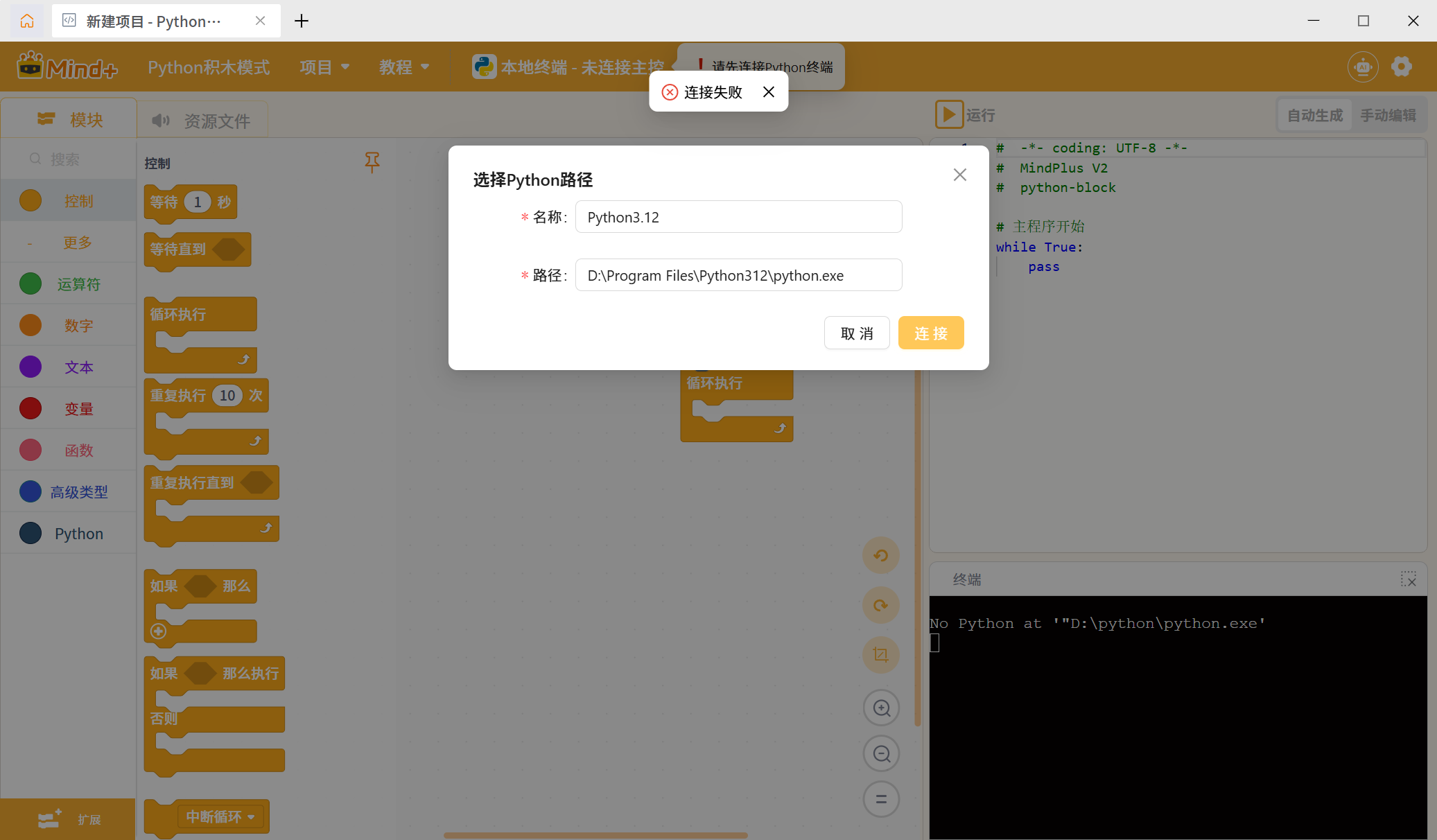Image resolution: width=1437 pixels, height=840 pixels.
Task: Open the 项目 dropdown menu
Action: coord(324,67)
